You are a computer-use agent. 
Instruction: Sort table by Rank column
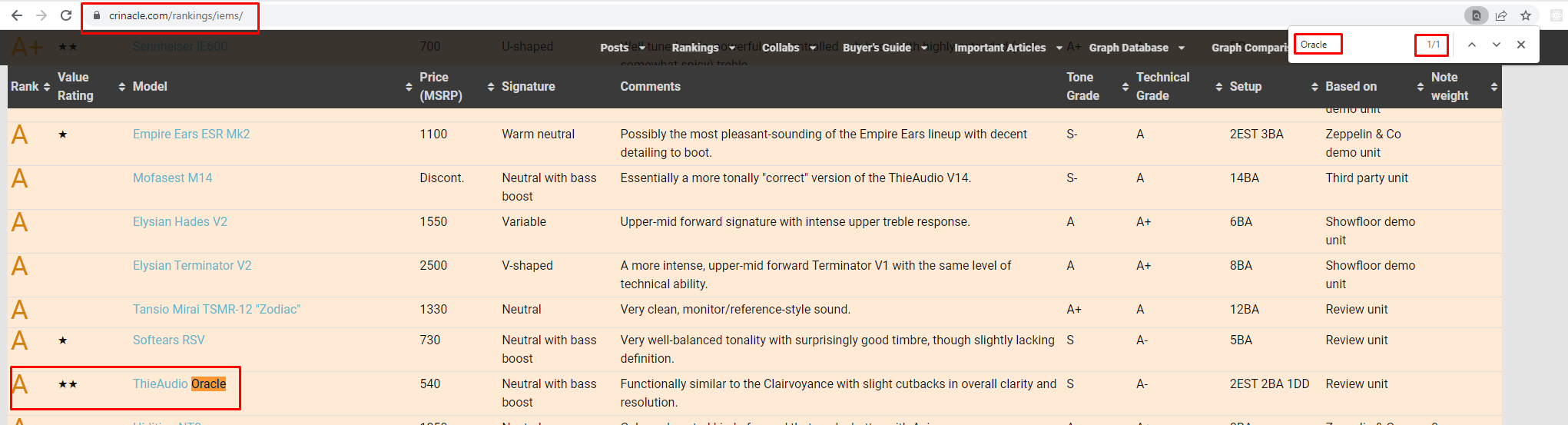pyautogui.click(x=31, y=87)
